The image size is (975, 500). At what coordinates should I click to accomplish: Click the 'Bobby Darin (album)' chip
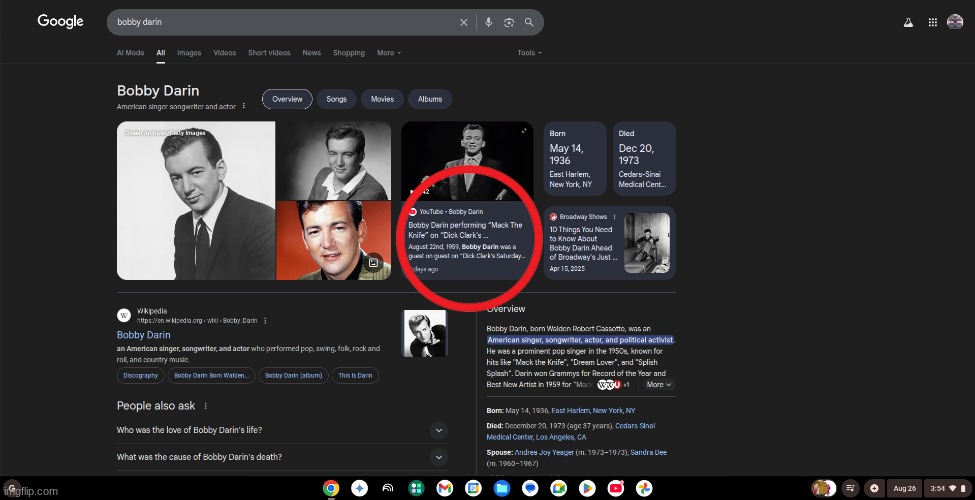pyautogui.click(x=293, y=376)
